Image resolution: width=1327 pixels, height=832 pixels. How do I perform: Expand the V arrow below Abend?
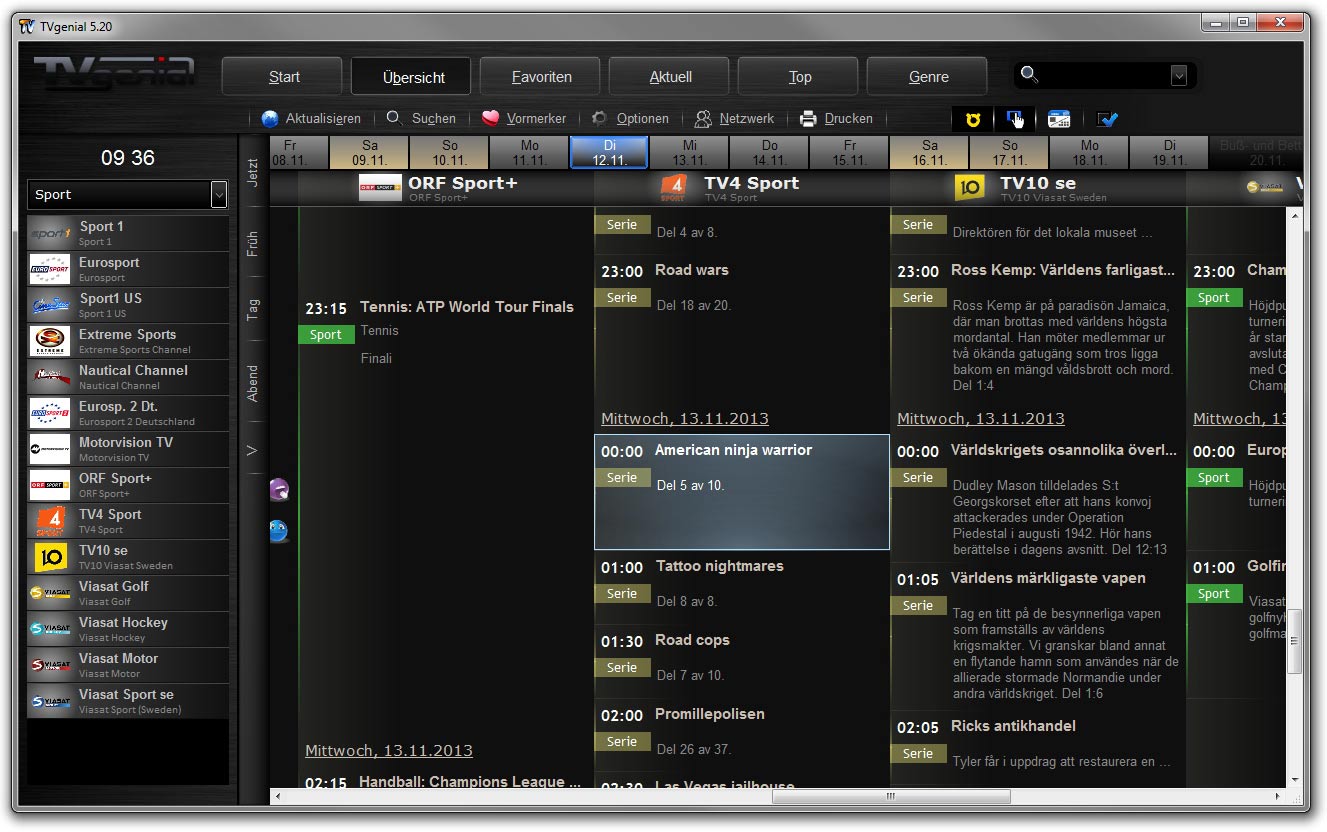(252, 451)
